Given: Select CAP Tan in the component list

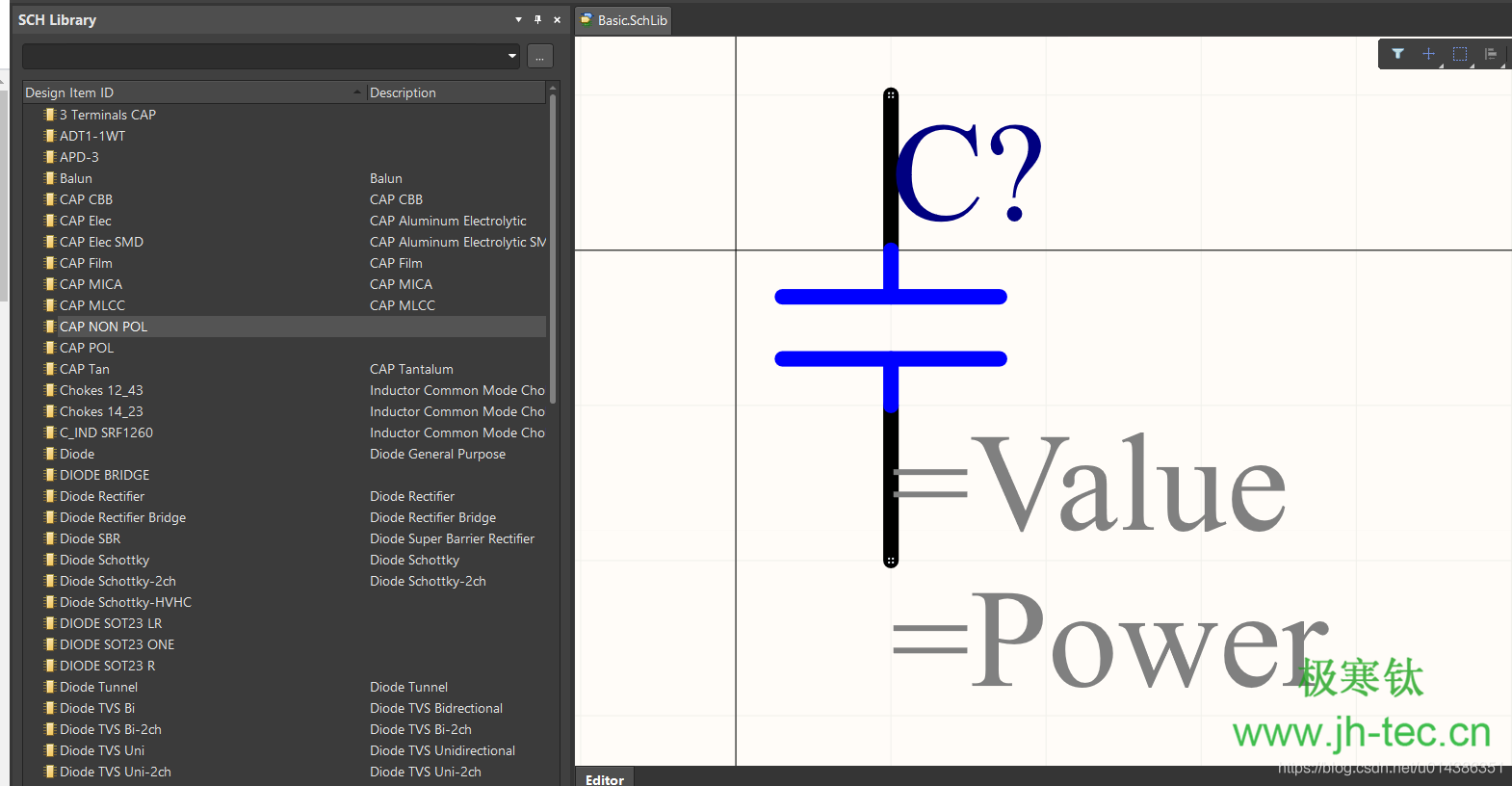Looking at the screenshot, I should (x=85, y=369).
